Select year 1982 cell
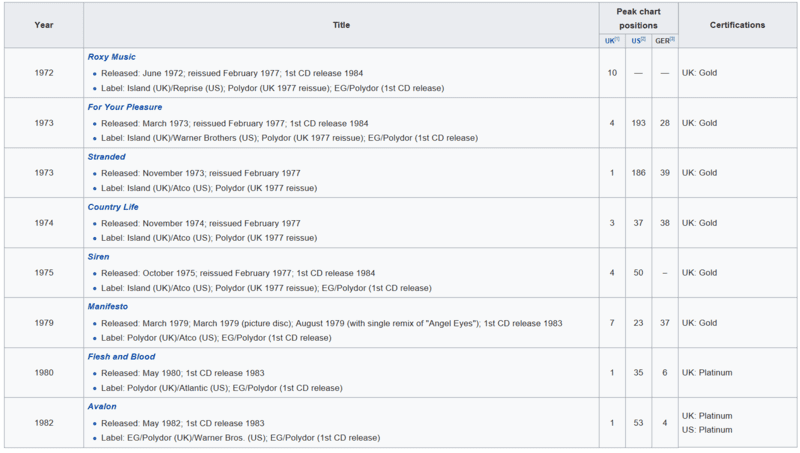 [x=44, y=423]
